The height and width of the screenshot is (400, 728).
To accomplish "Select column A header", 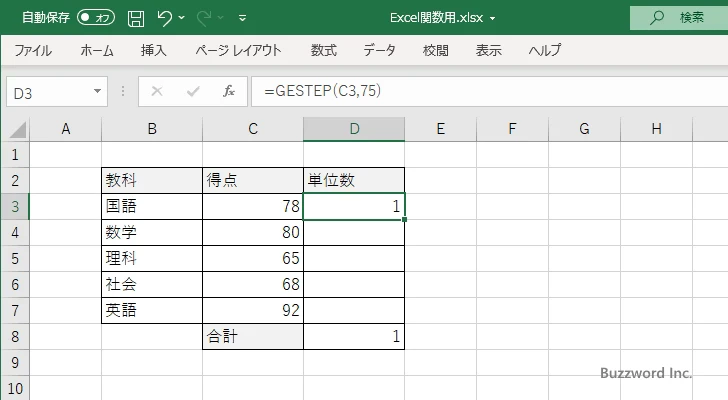I will click(x=65, y=129).
